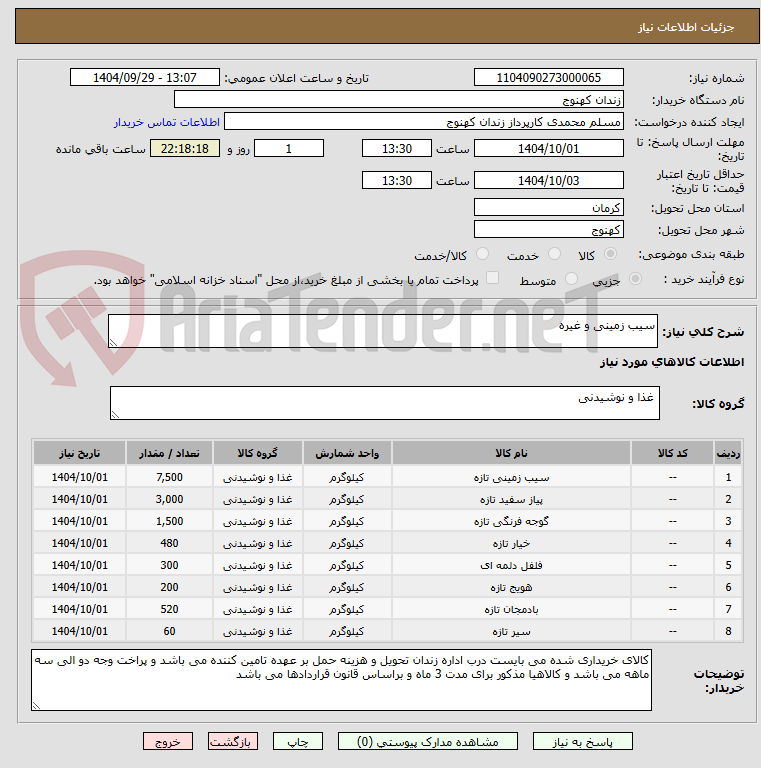Viewport: 761px width, 768px height.
Task: Click the cell پیاز سفید تازه
Action: tap(511, 499)
